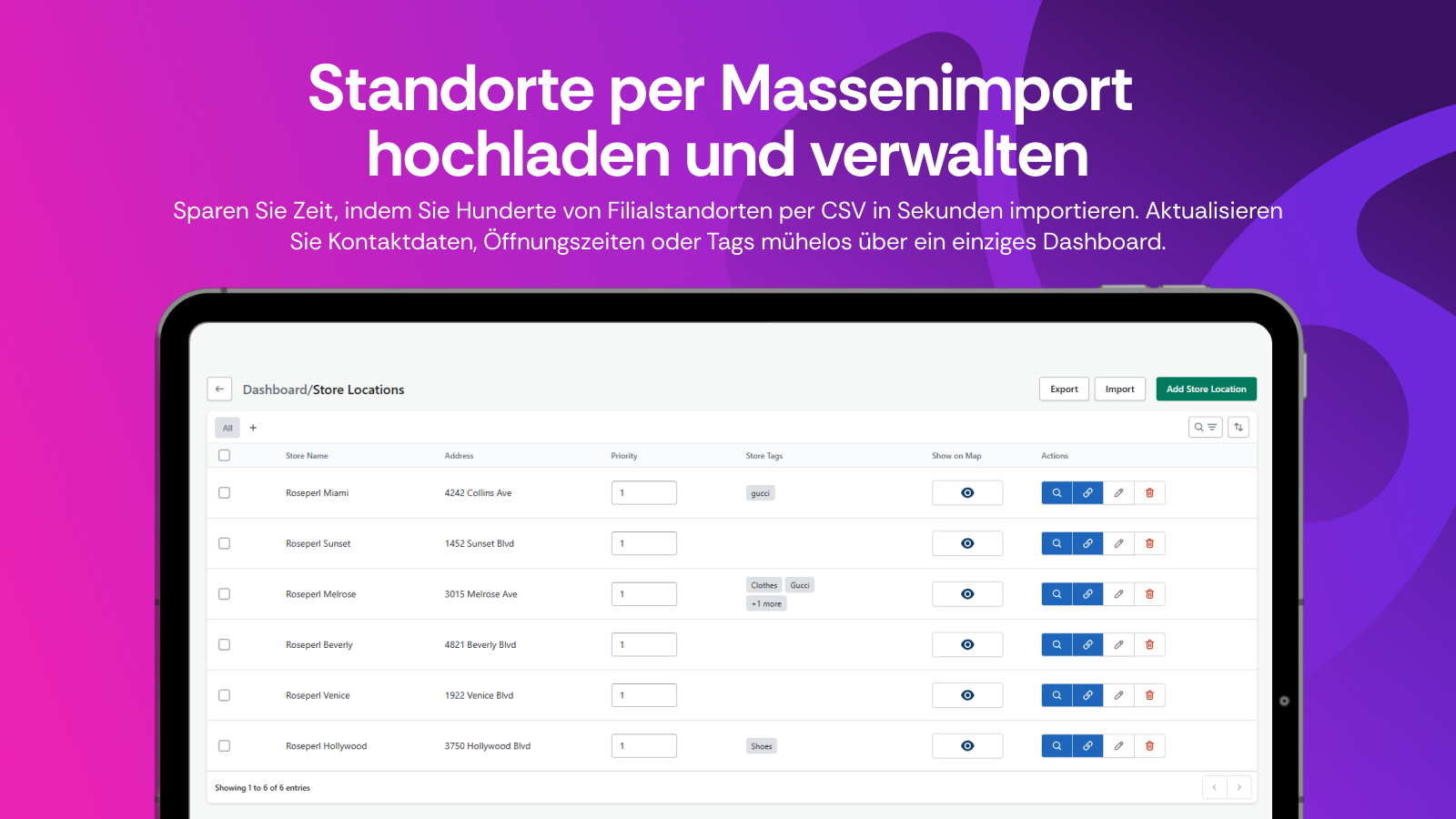Delete Roseperl Sunset store

click(1149, 543)
